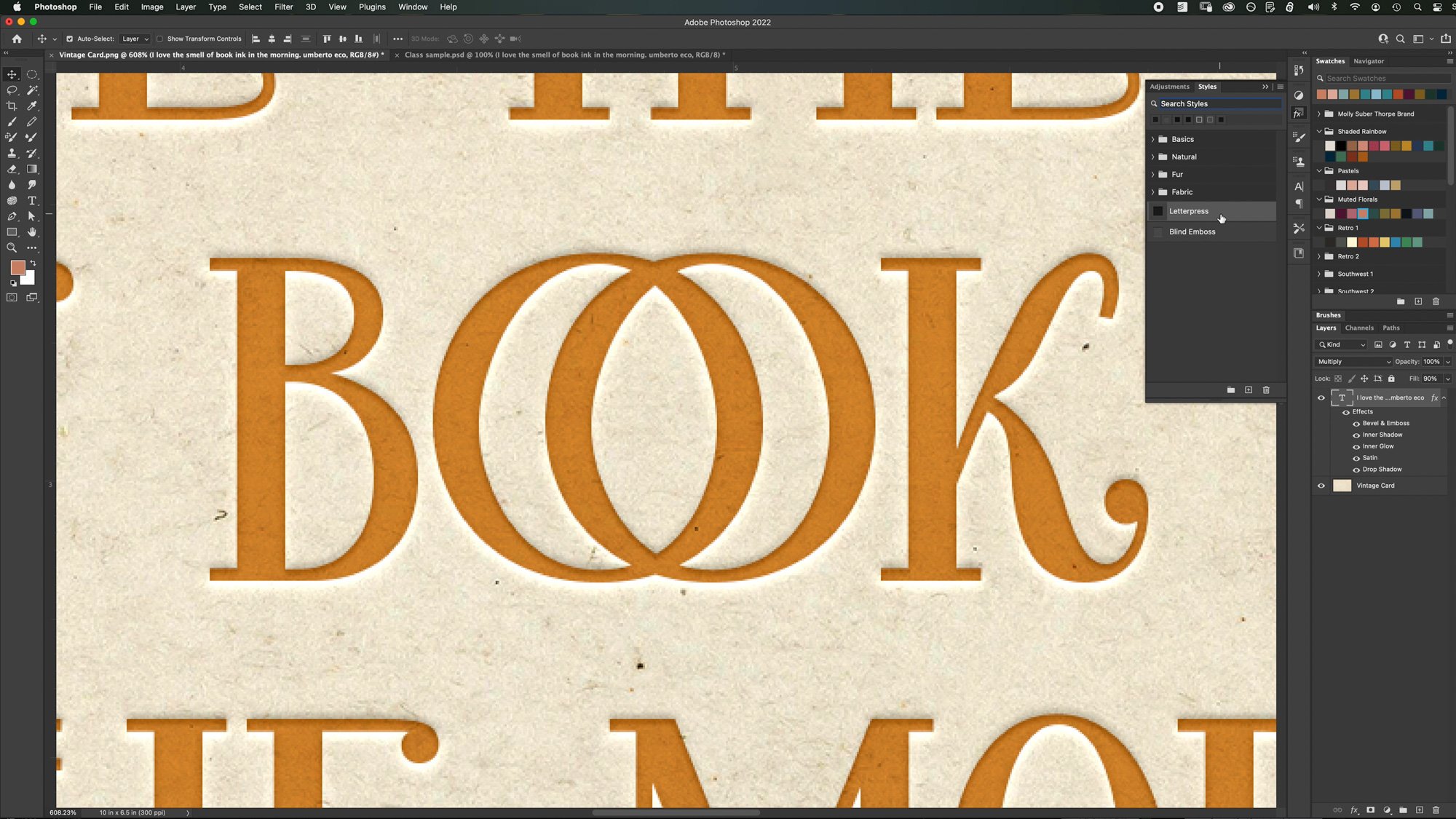The image size is (1456, 819).
Task: Open the Filter menu
Action: click(x=283, y=7)
